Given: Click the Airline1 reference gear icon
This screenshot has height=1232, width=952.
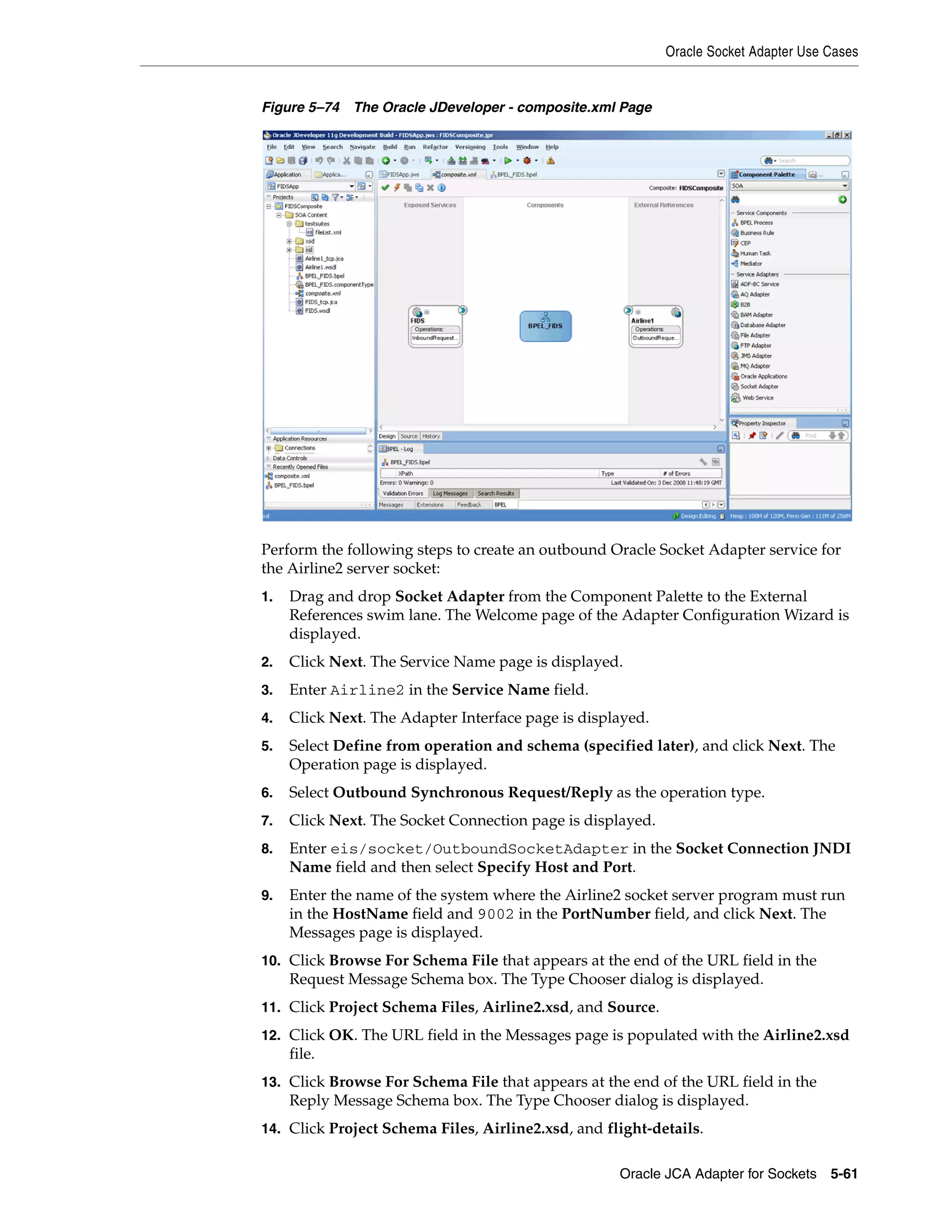Looking at the screenshot, I should pyautogui.click(x=675, y=312).
